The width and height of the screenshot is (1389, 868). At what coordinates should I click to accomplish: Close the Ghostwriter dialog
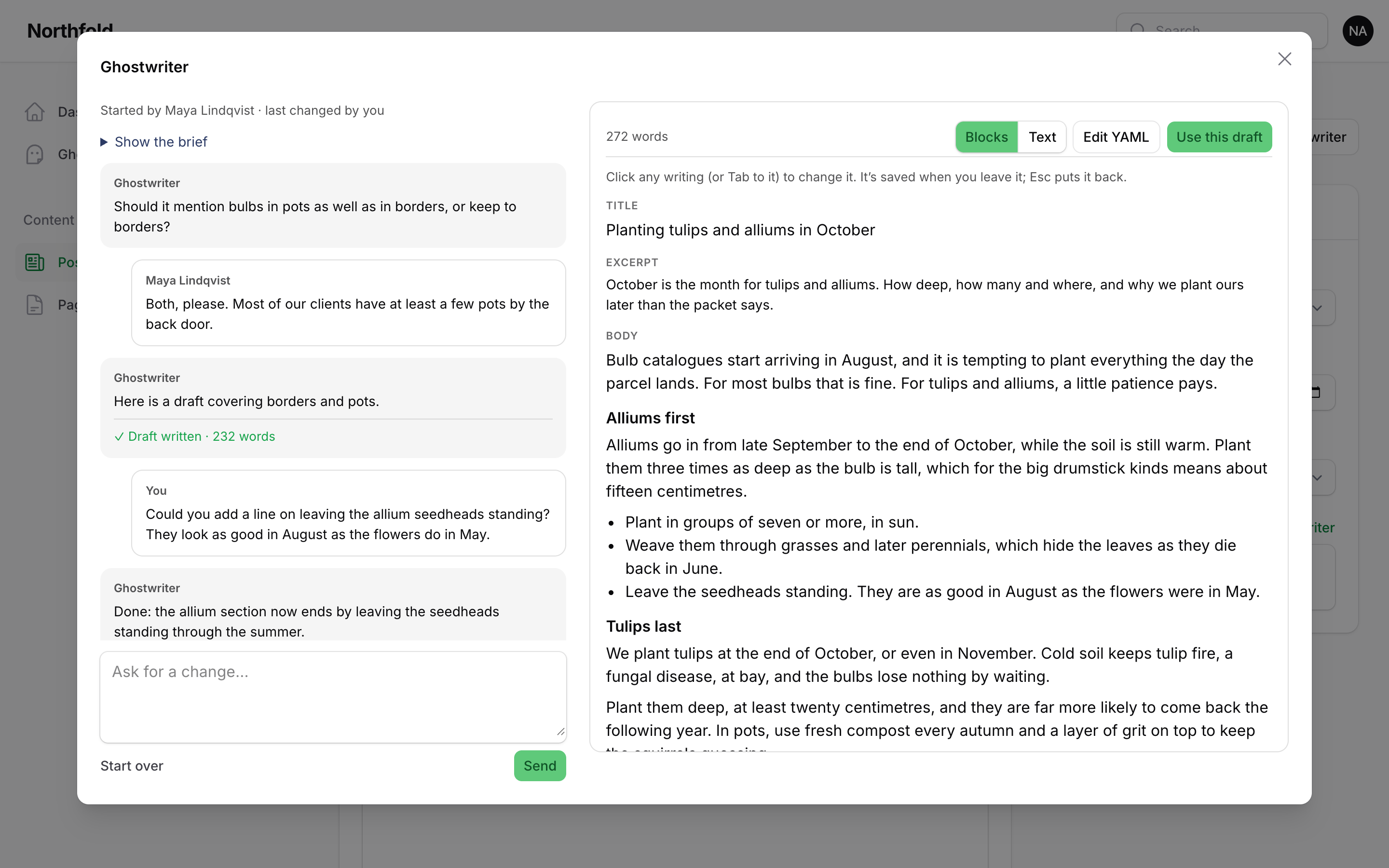[x=1284, y=59]
